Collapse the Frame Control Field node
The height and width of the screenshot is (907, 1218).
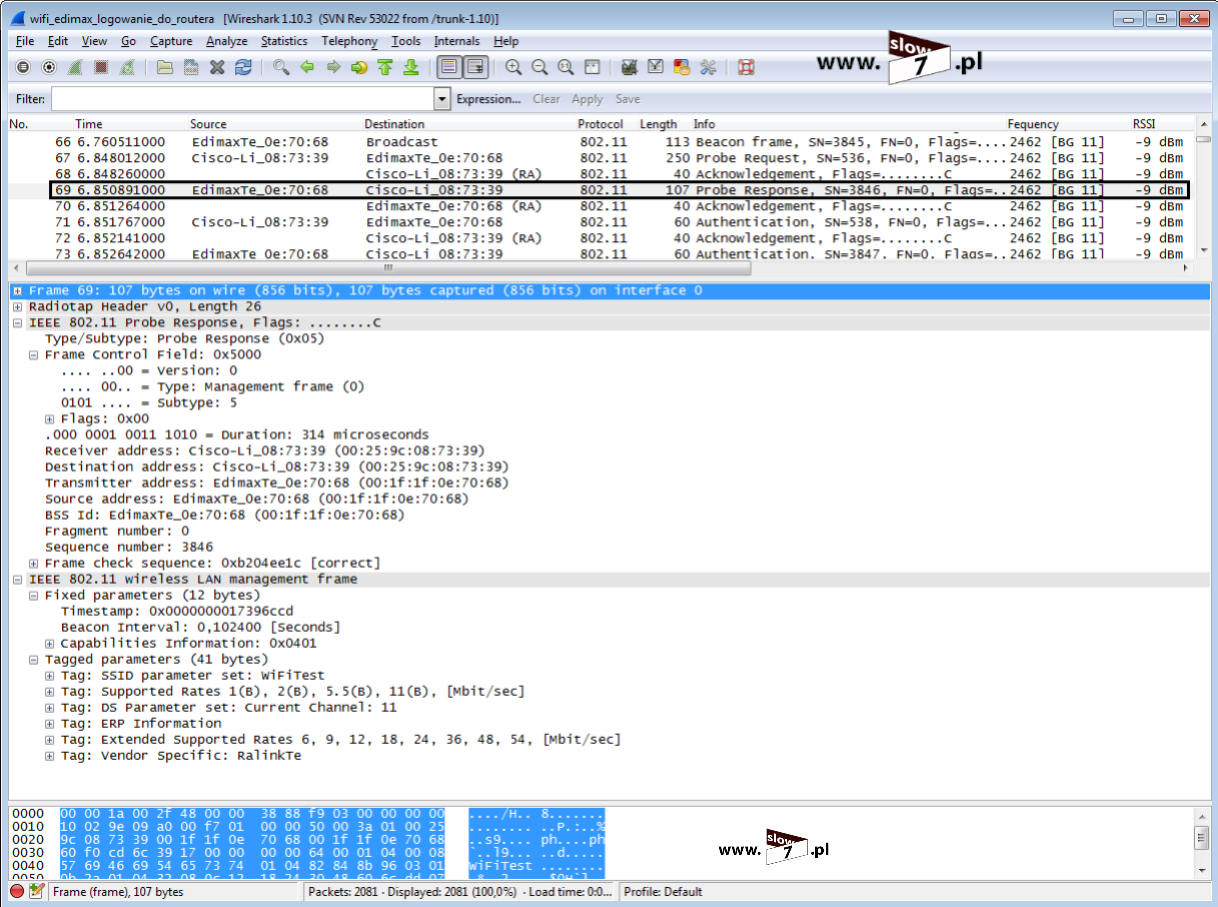tap(33, 355)
